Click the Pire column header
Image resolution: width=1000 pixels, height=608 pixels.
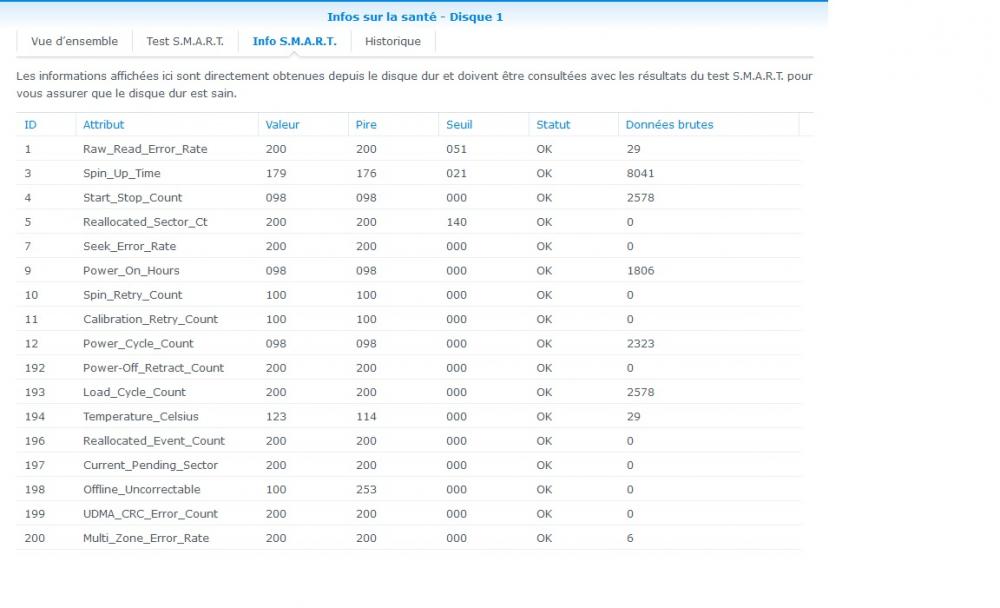[x=393, y=124]
